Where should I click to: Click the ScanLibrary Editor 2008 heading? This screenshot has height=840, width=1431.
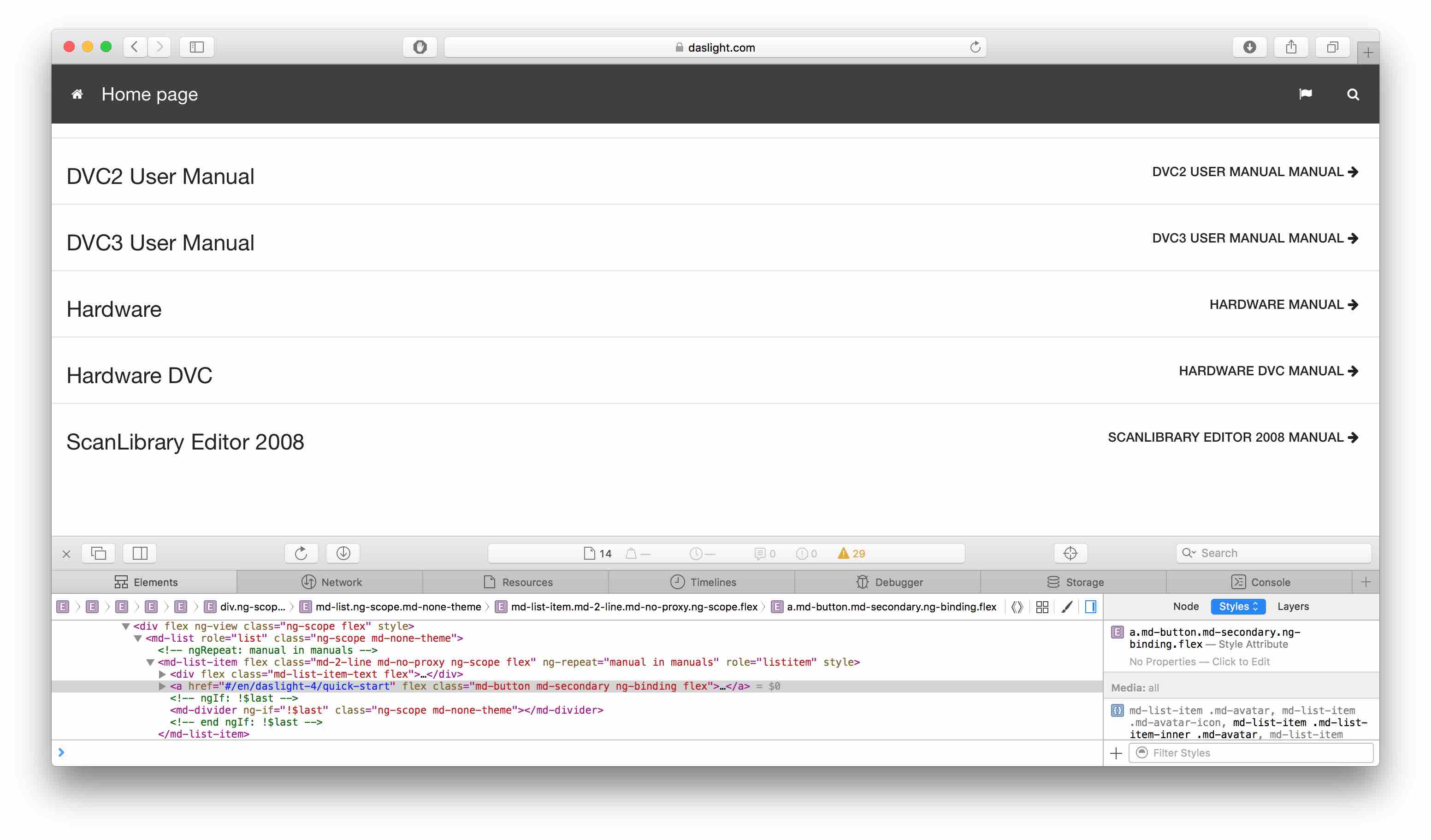click(185, 443)
